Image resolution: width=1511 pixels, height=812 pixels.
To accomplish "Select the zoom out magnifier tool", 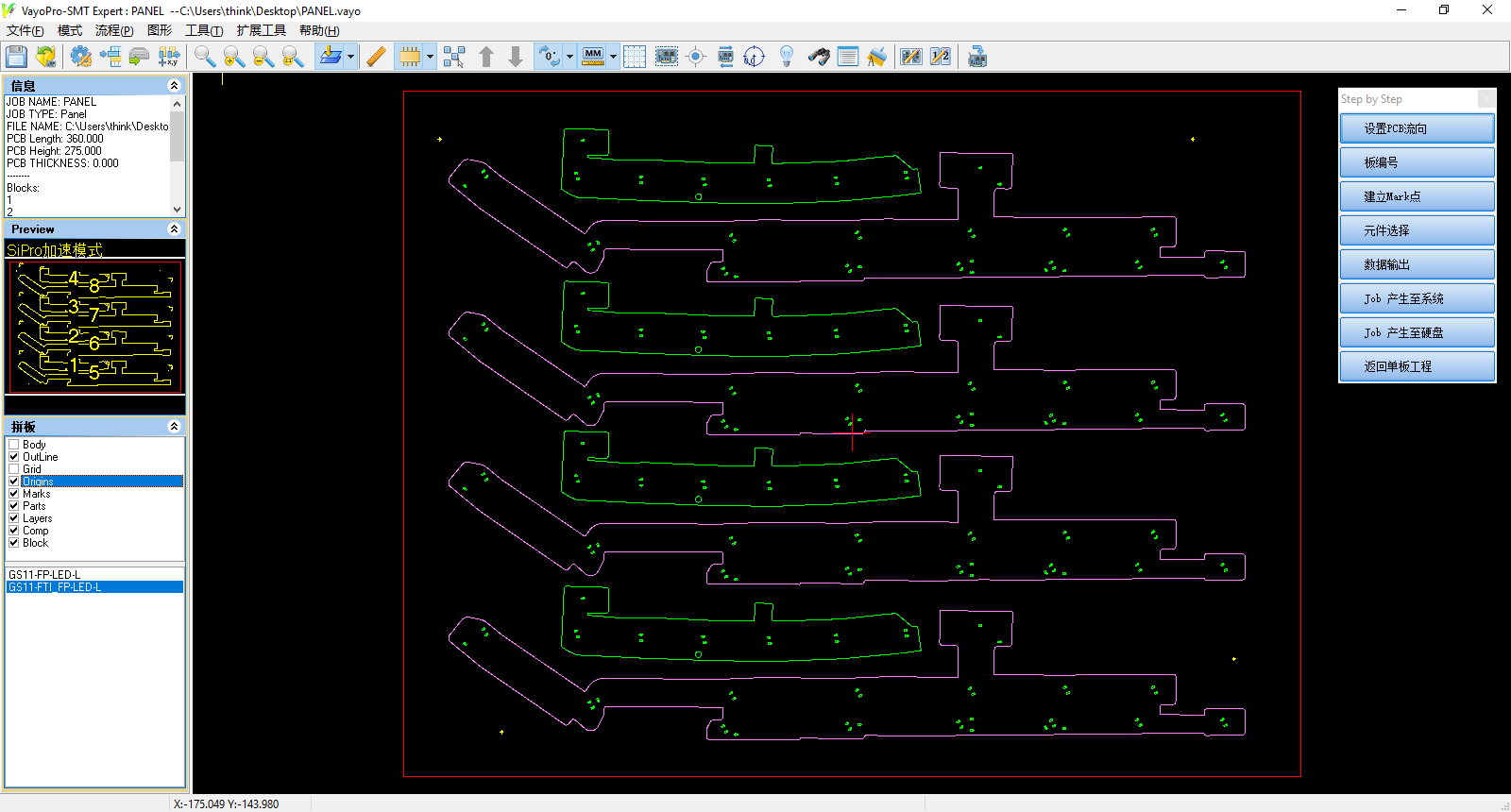I will pos(263,57).
